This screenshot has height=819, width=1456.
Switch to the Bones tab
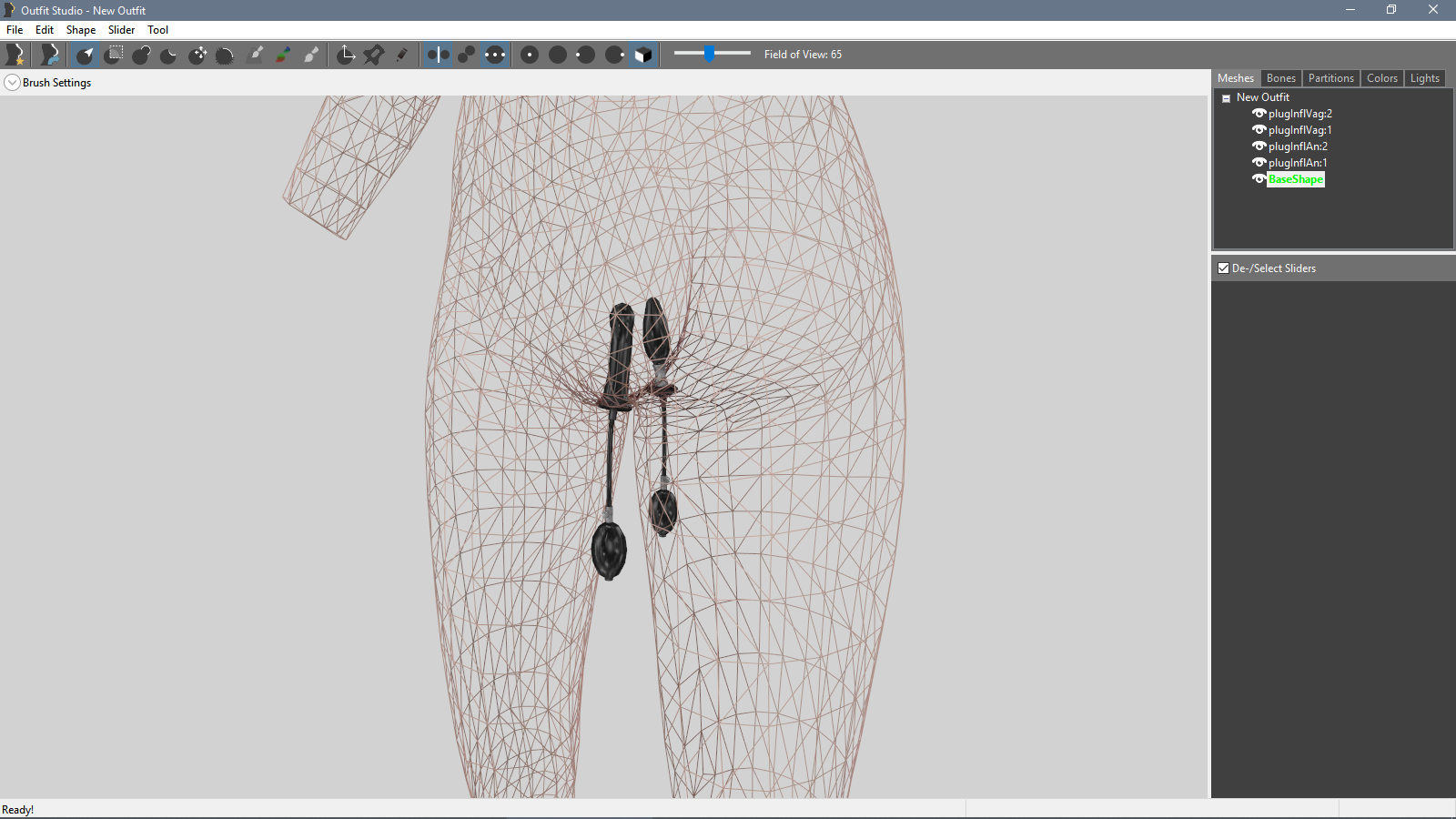[x=1280, y=78]
